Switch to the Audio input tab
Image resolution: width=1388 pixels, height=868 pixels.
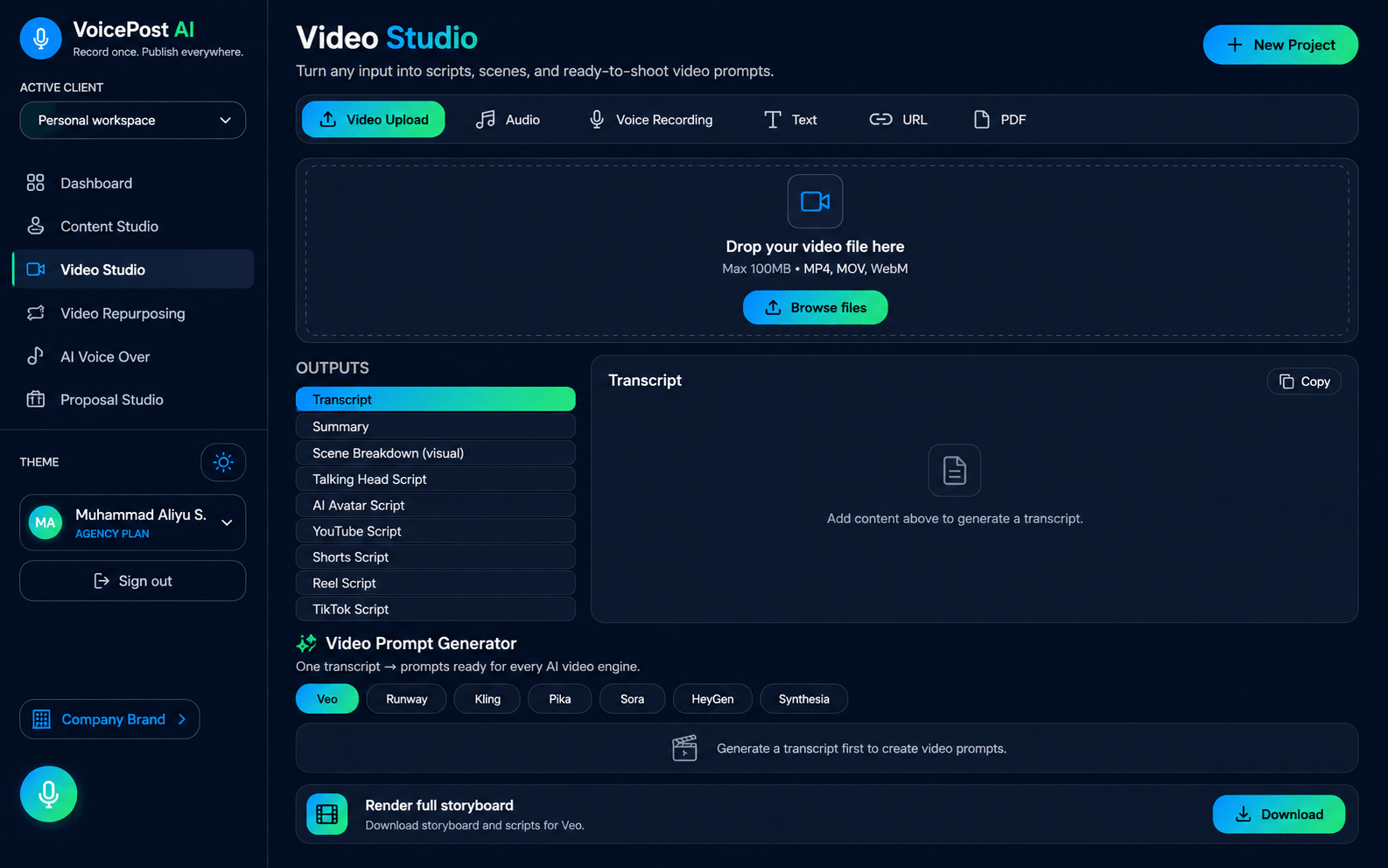(x=508, y=120)
